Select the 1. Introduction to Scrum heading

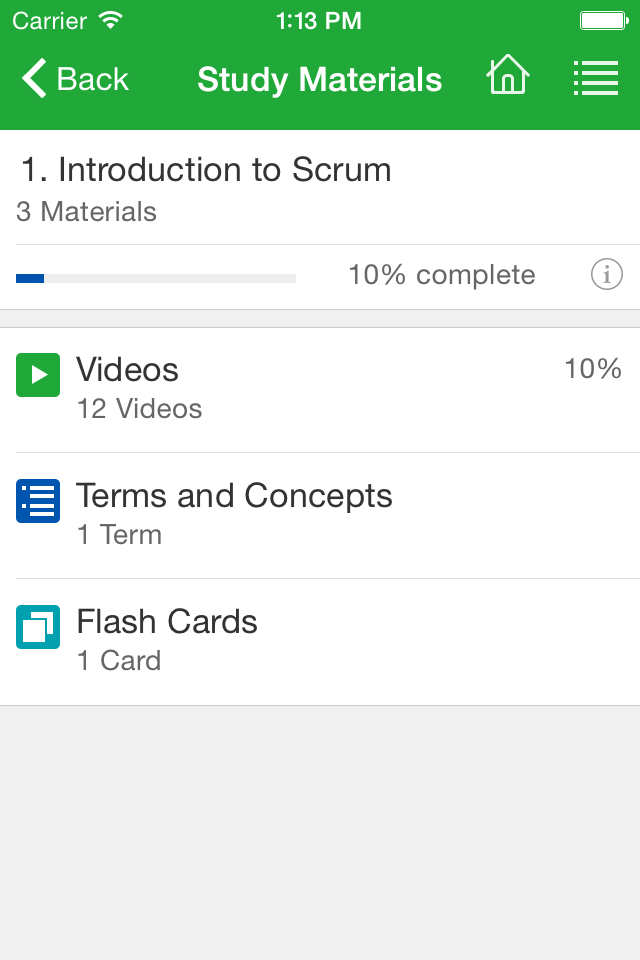point(206,170)
